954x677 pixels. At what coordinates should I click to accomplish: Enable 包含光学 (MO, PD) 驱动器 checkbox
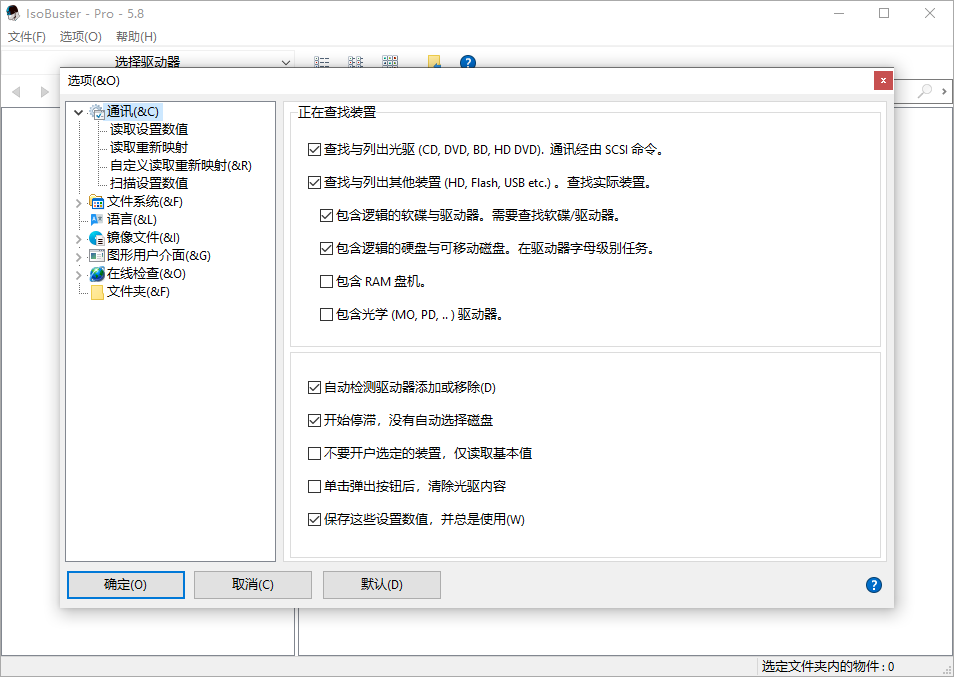point(326,314)
